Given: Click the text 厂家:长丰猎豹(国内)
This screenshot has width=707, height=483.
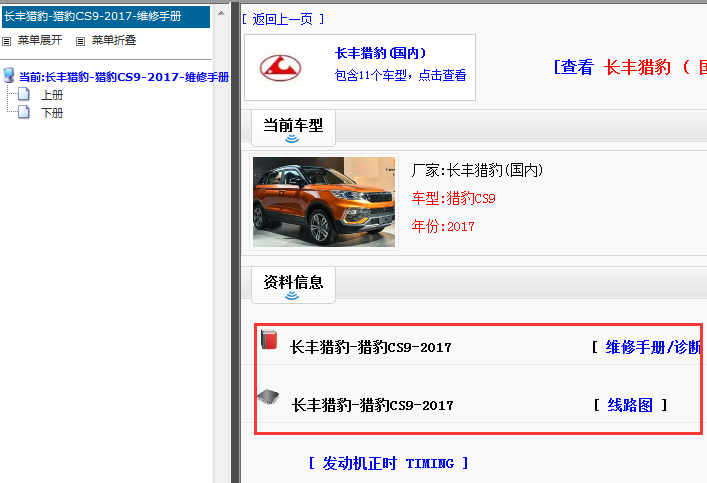Looking at the screenshot, I should coord(477,170).
